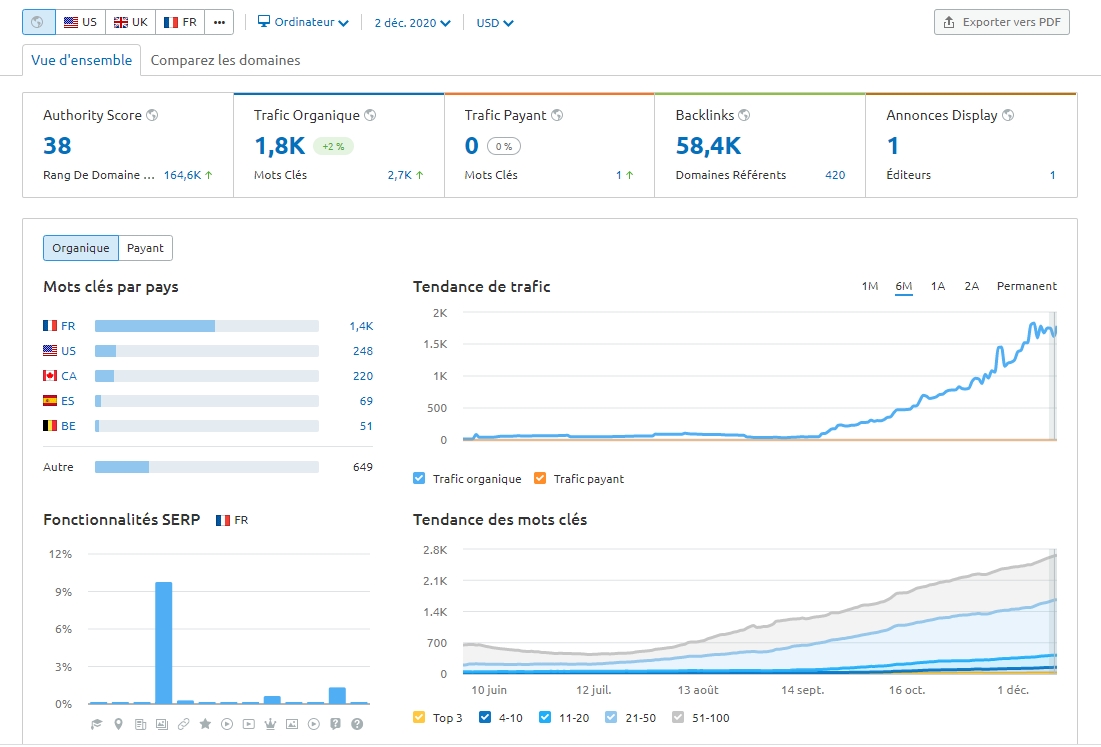Click the link chain SERP feature icon

(184, 723)
